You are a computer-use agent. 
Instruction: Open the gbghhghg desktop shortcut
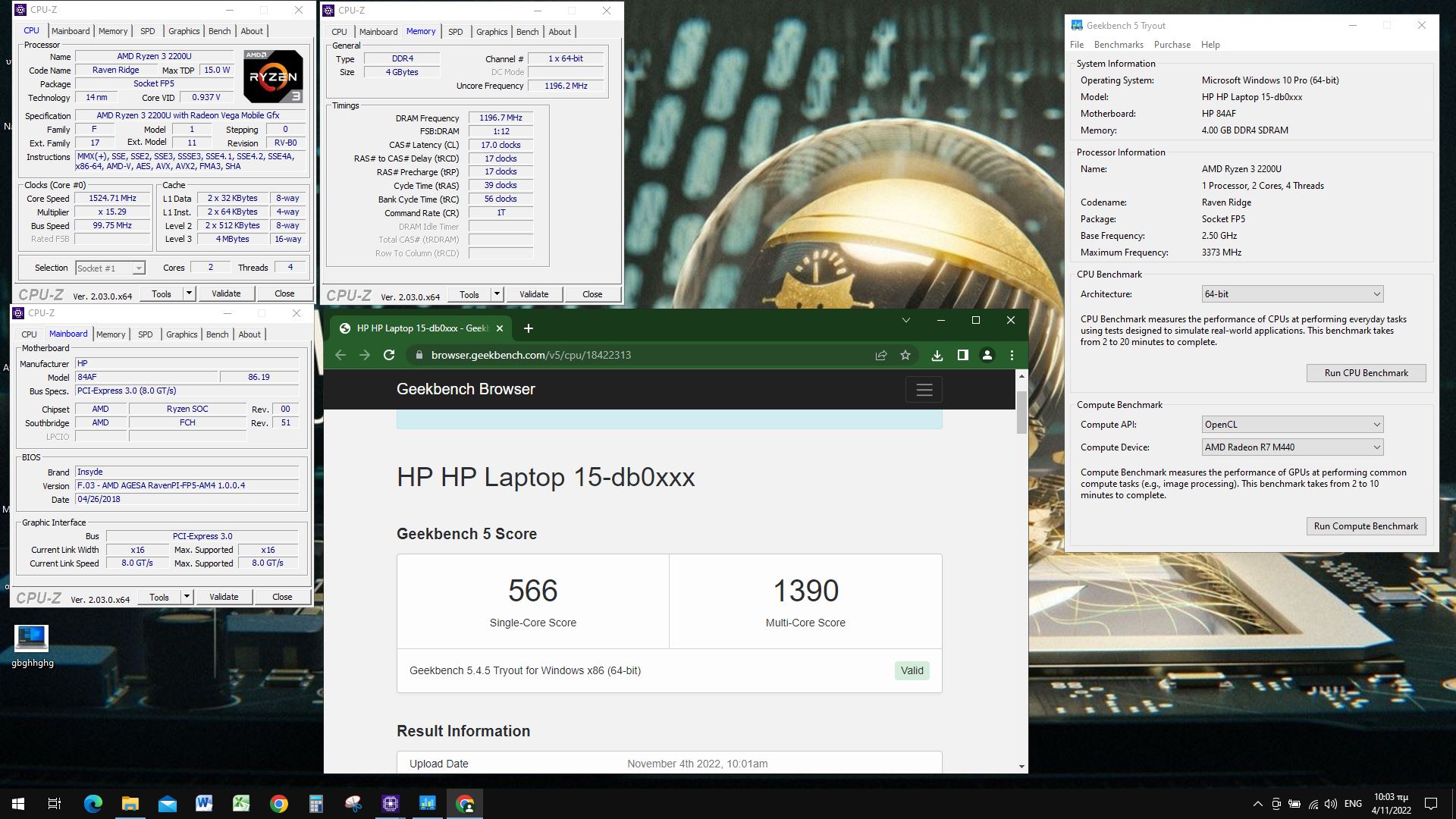pos(32,646)
